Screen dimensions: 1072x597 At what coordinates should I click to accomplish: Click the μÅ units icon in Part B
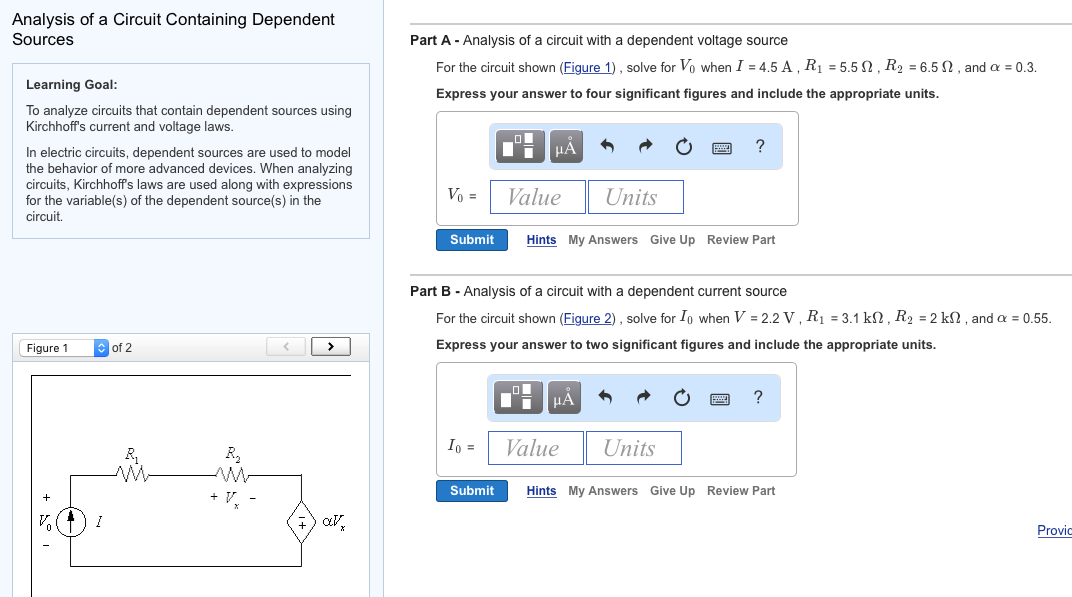tap(564, 397)
